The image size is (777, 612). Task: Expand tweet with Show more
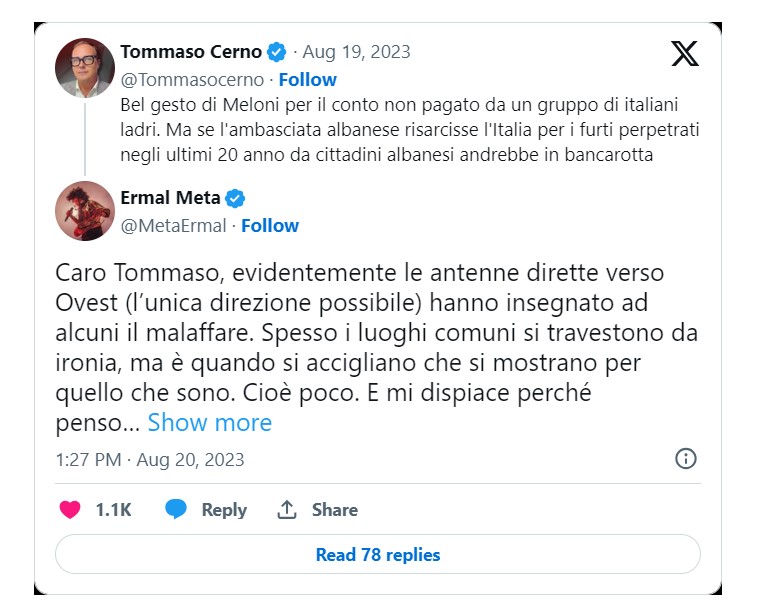point(210,423)
